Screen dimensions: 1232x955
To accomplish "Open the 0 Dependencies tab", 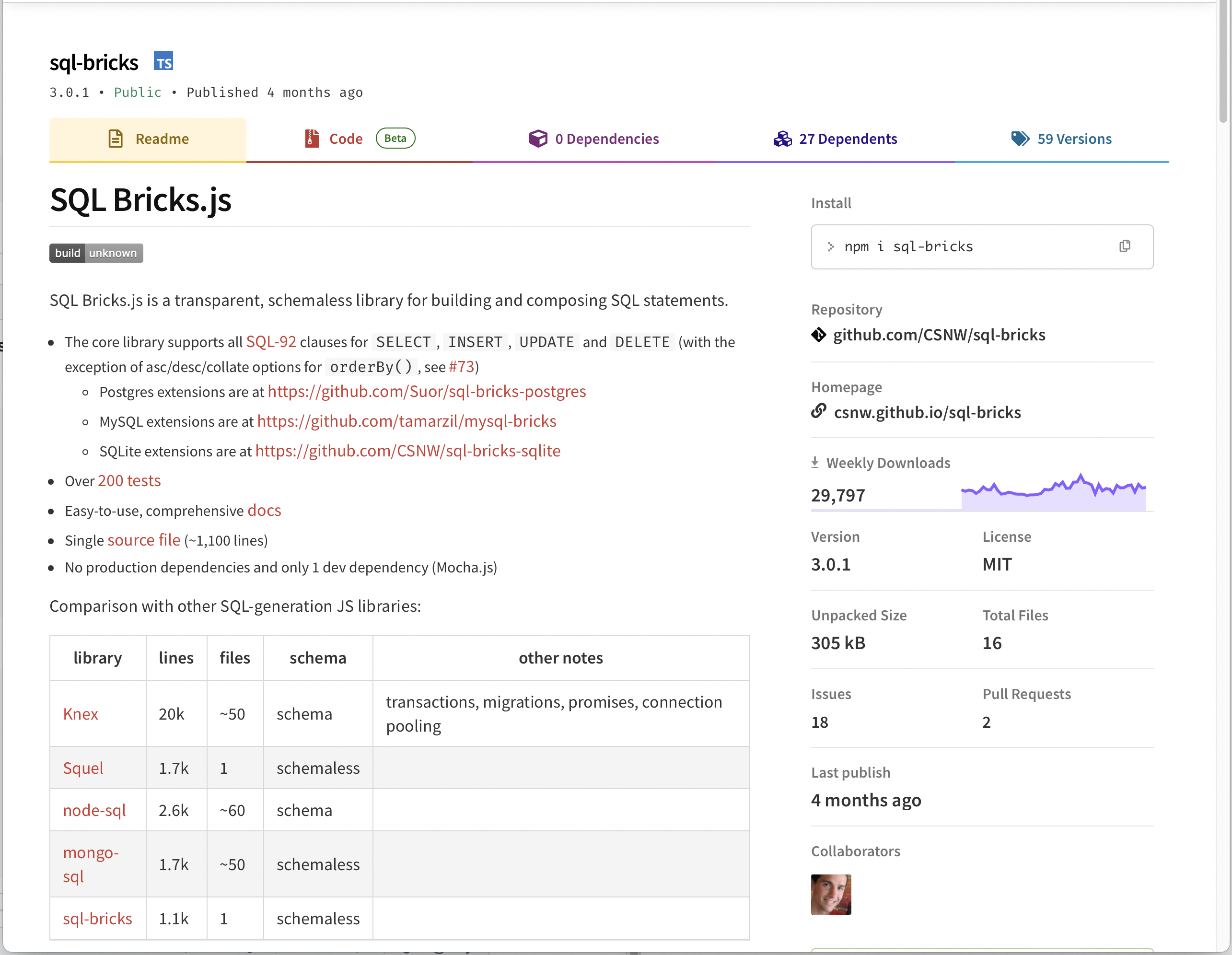I will click(x=594, y=140).
